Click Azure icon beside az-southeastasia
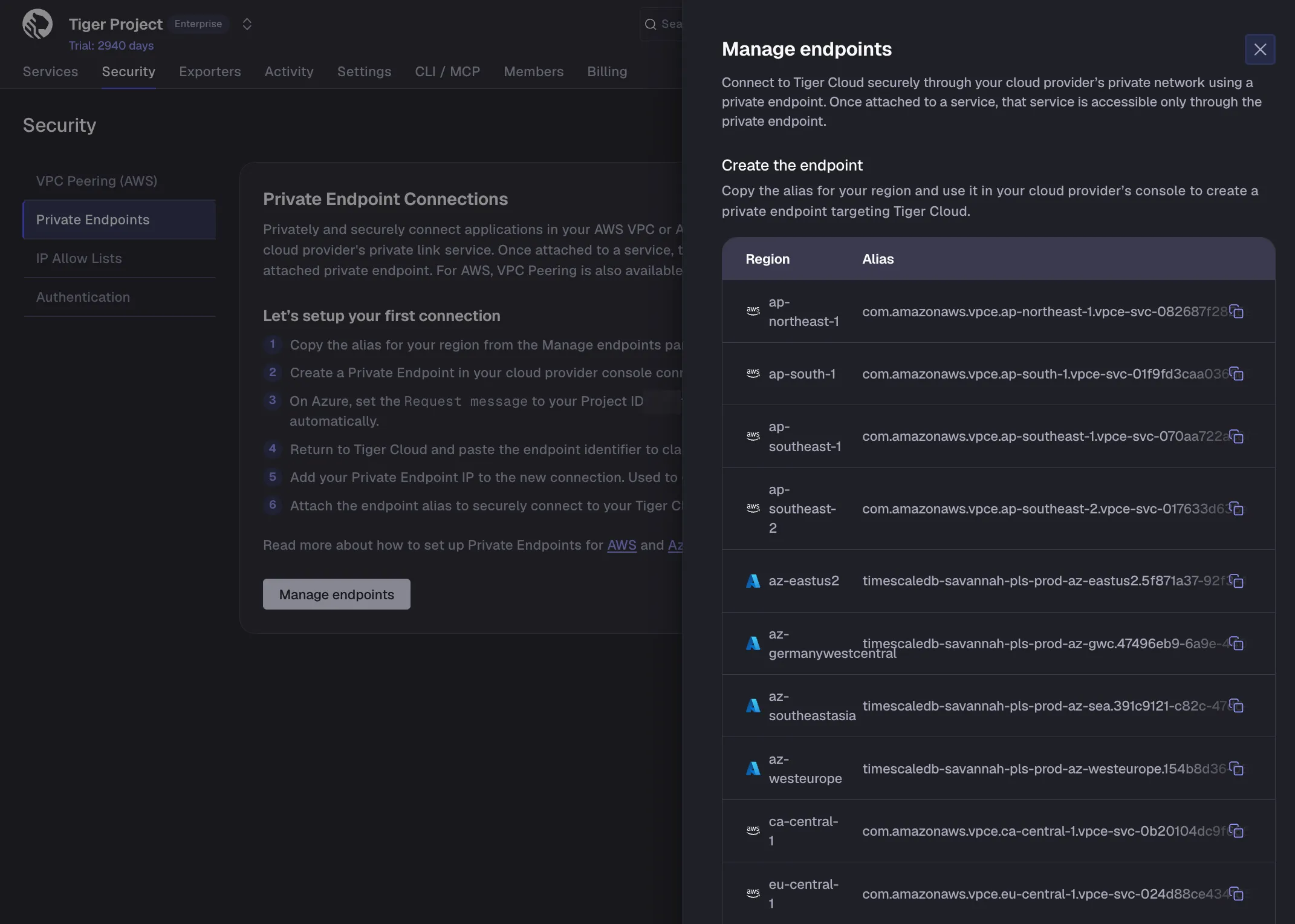The height and width of the screenshot is (924, 1295). coord(753,706)
